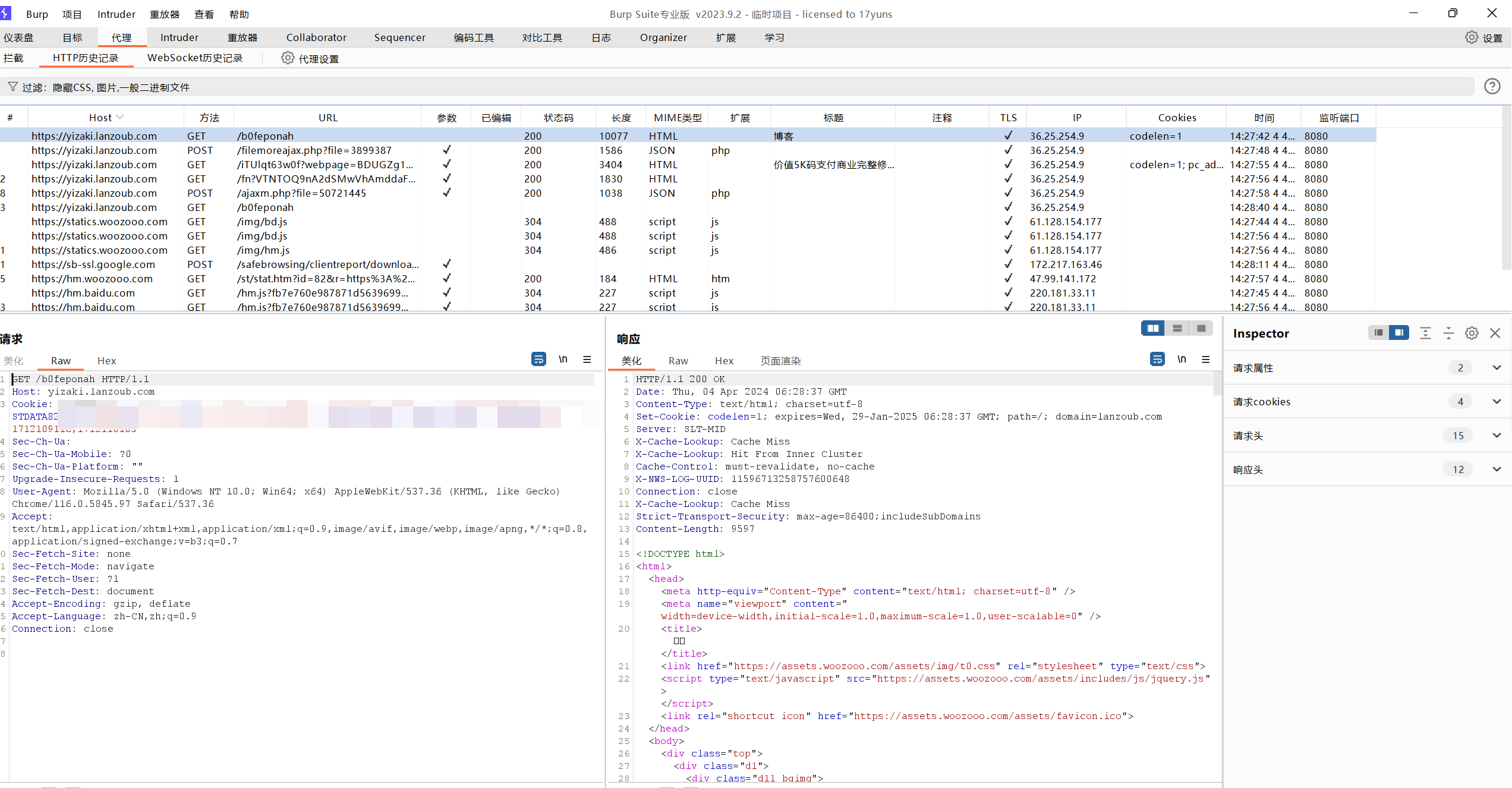
Task: Sort by MIME类型 column header
Action: 678,118
